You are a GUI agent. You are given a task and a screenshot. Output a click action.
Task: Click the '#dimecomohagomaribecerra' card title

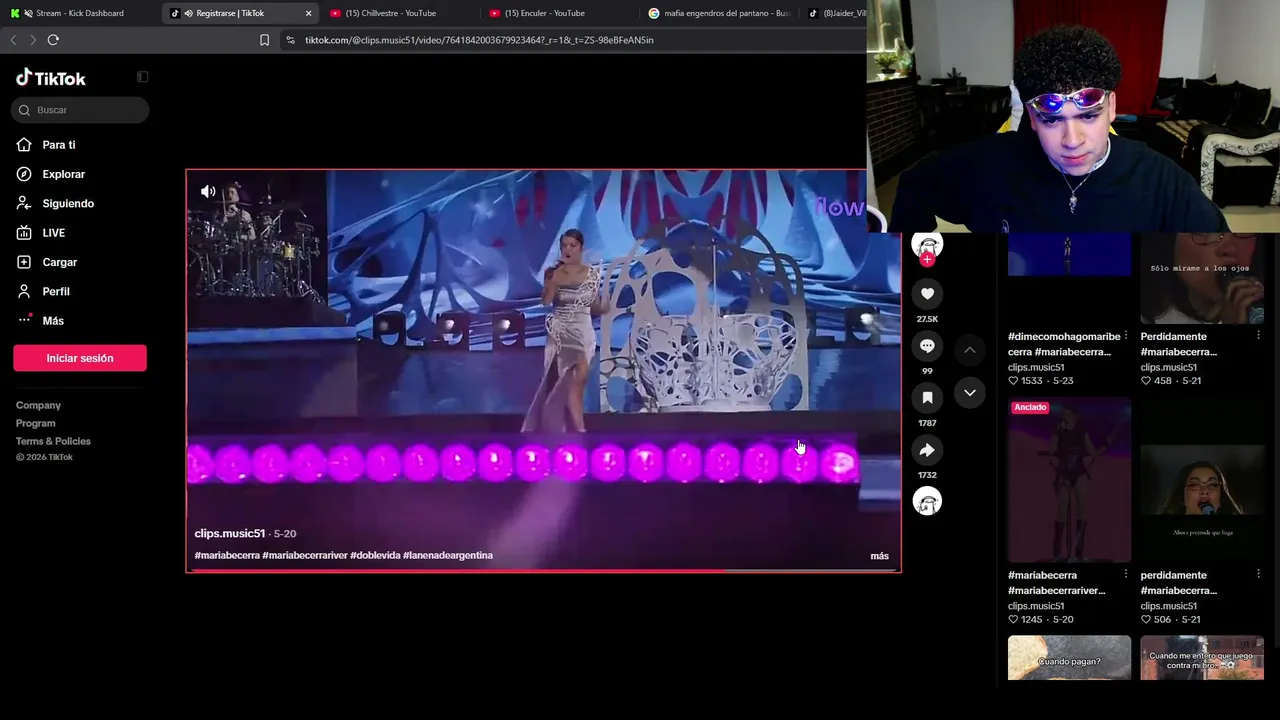pyautogui.click(x=1064, y=344)
